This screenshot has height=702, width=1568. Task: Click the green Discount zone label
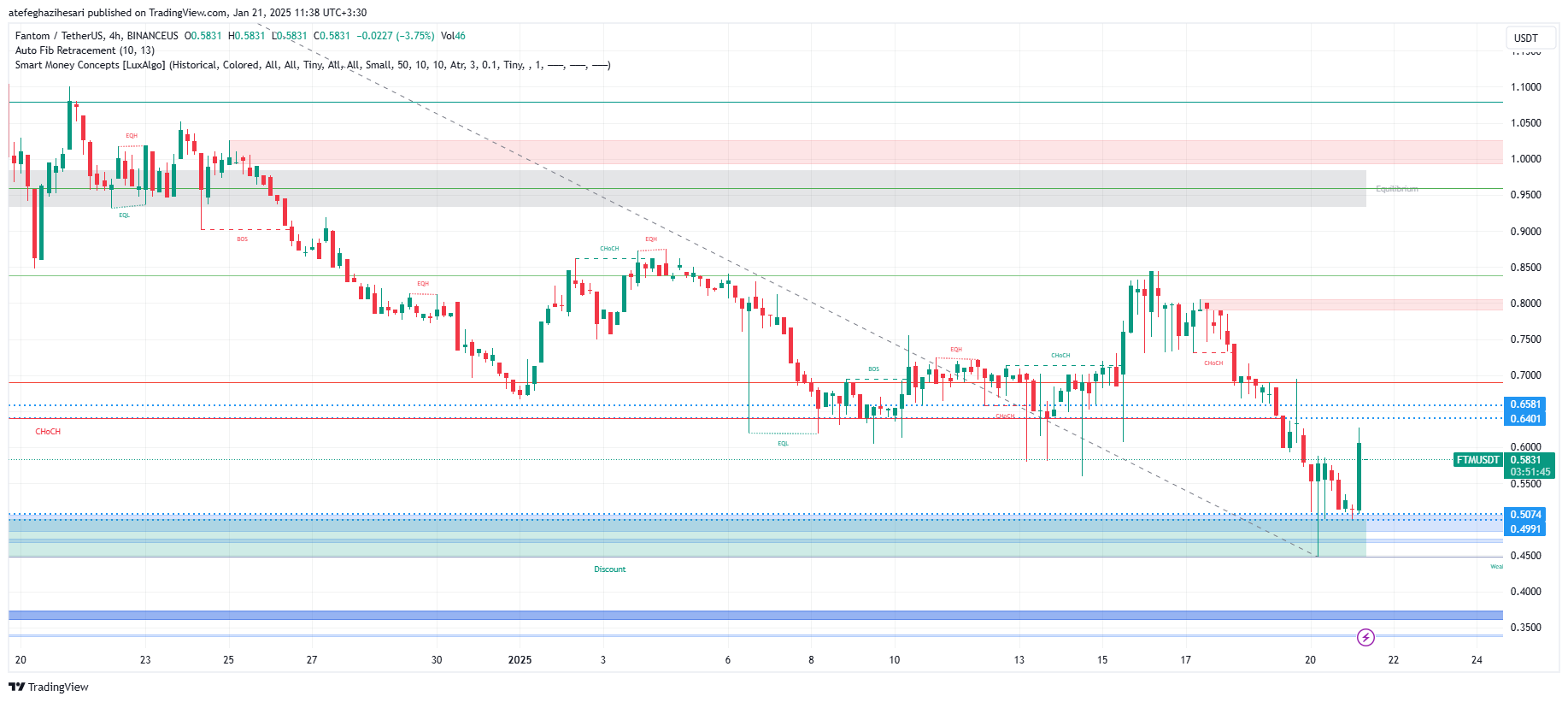coord(610,569)
